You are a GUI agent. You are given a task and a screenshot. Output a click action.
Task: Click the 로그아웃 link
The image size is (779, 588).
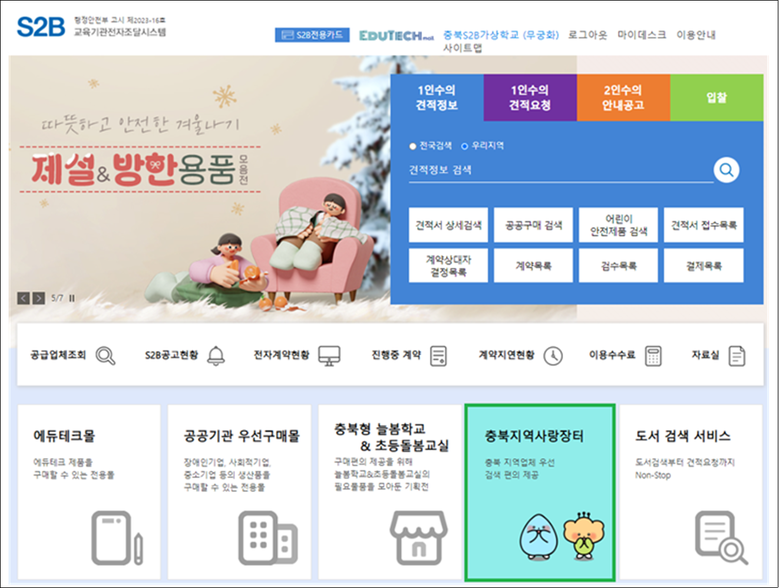pos(588,33)
